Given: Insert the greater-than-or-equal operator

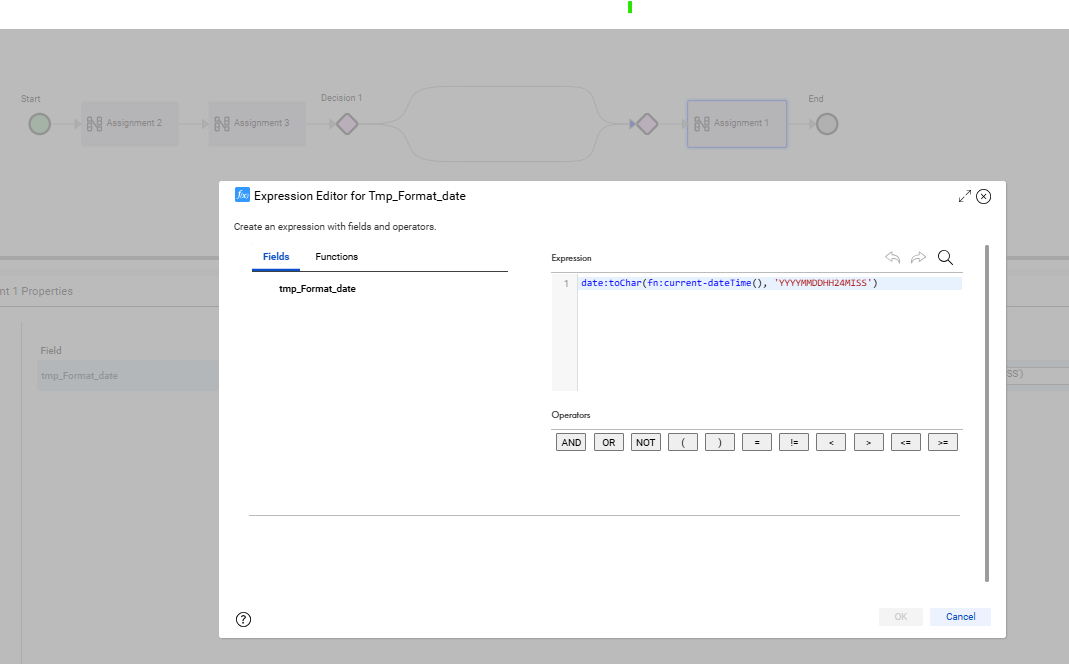Looking at the screenshot, I should click(943, 442).
